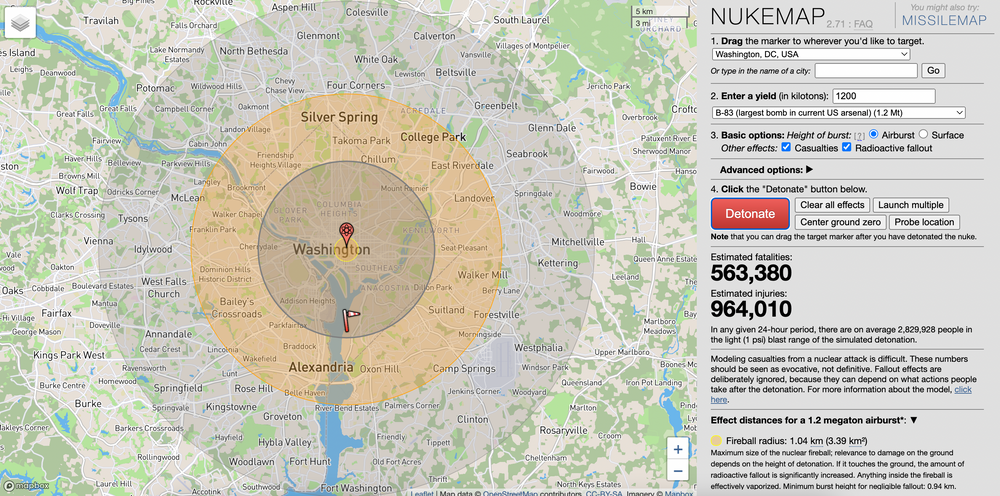
Task: Toggle the Radioactive fallout checkbox
Action: pos(846,147)
